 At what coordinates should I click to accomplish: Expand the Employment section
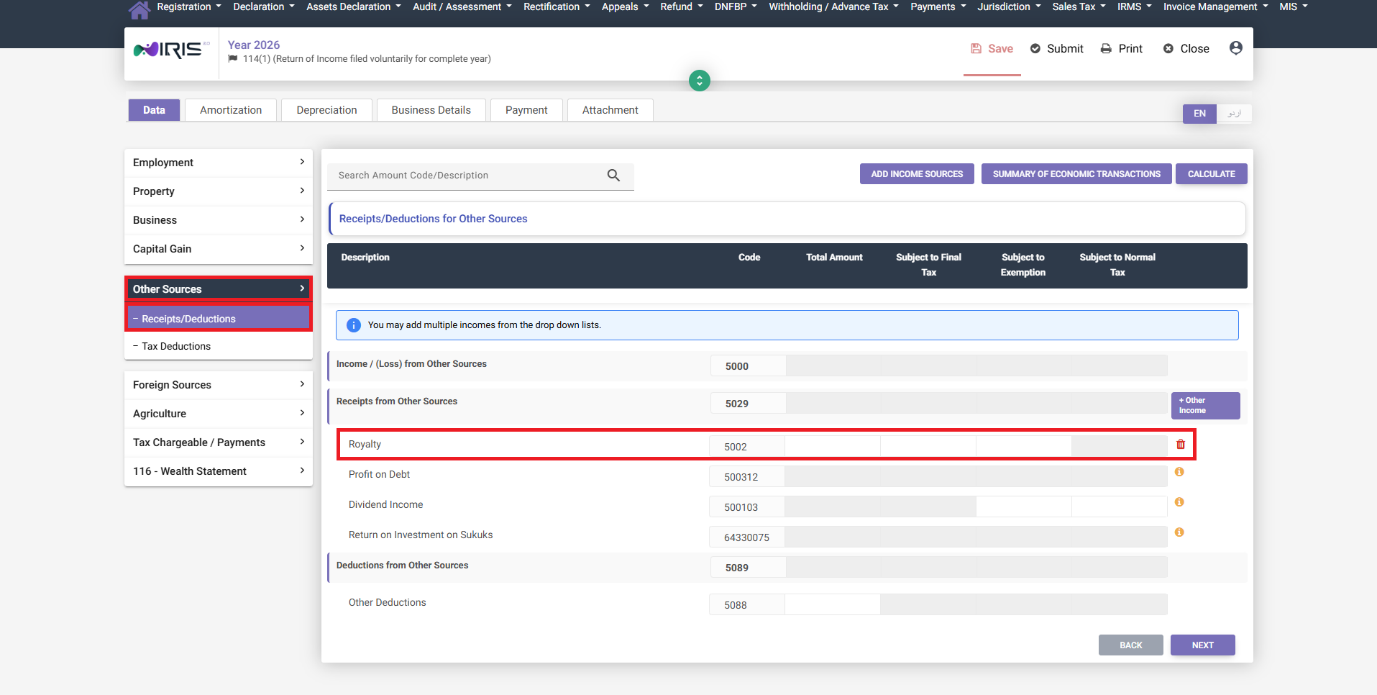point(219,162)
